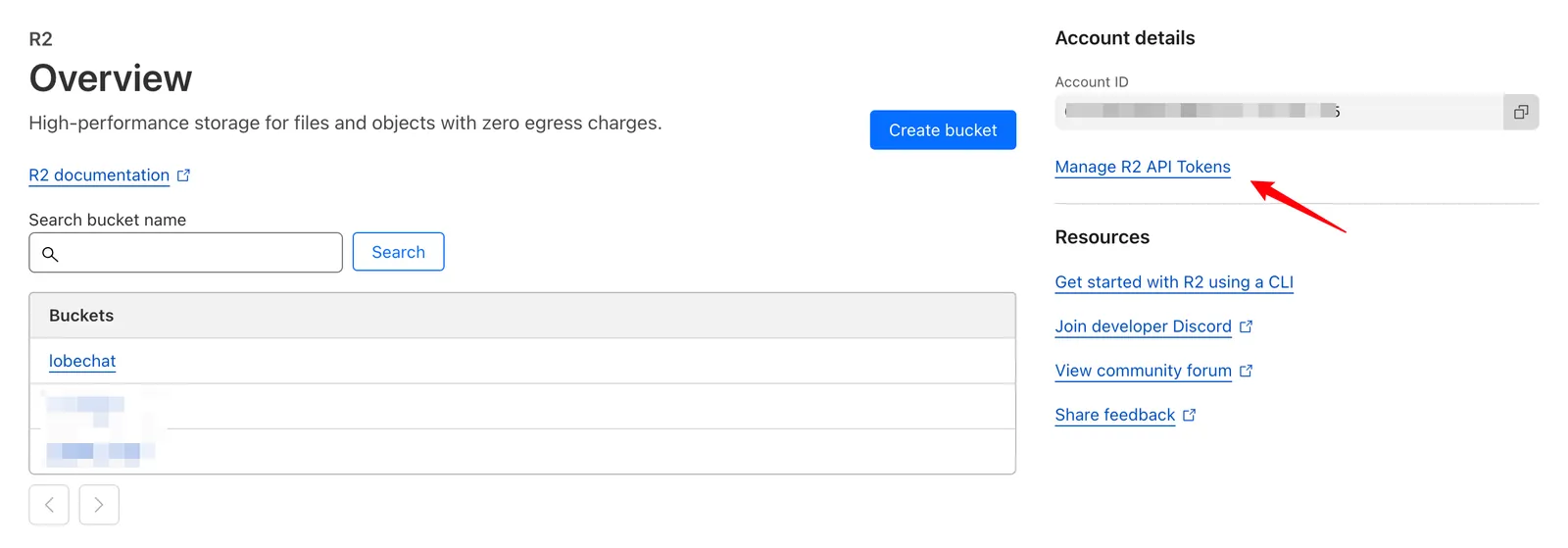Open the lobechat bucket

[82, 361]
